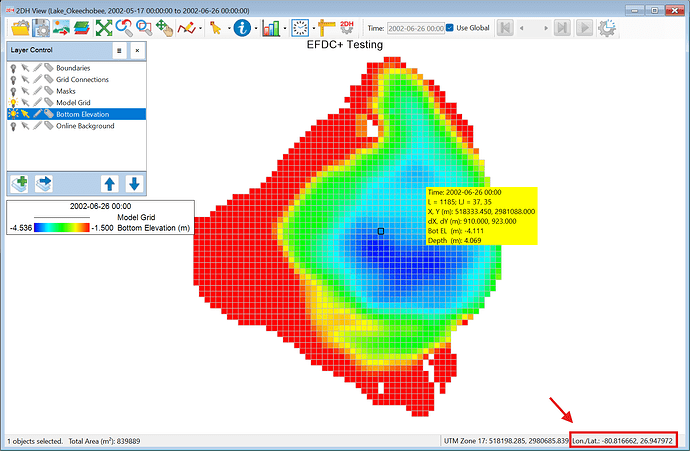Select the polyline drawing pencil tool
Viewport: 690px width, 451px height.
coord(186,28)
